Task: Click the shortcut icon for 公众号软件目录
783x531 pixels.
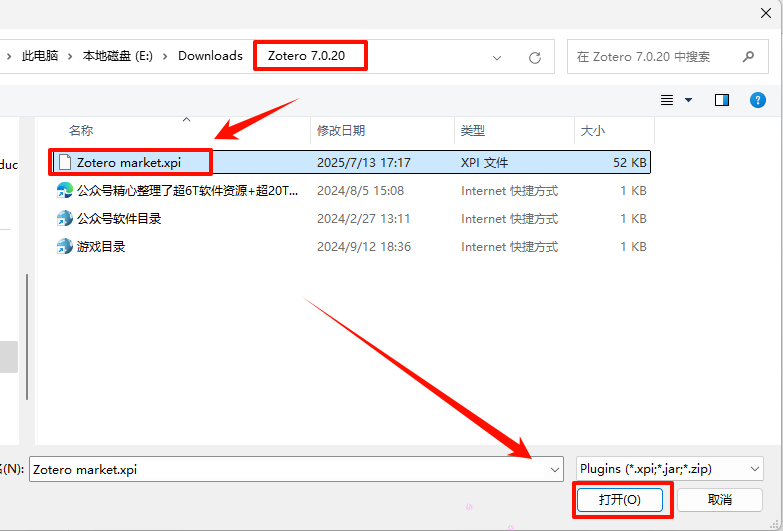Action: tap(64, 218)
